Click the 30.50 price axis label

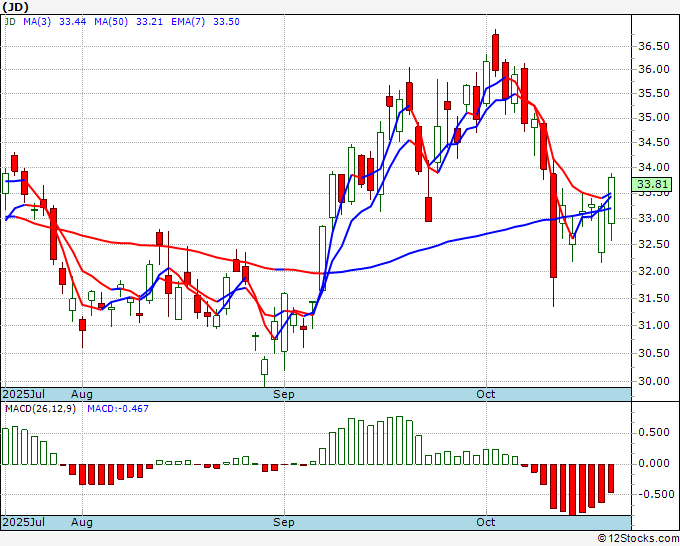653,353
